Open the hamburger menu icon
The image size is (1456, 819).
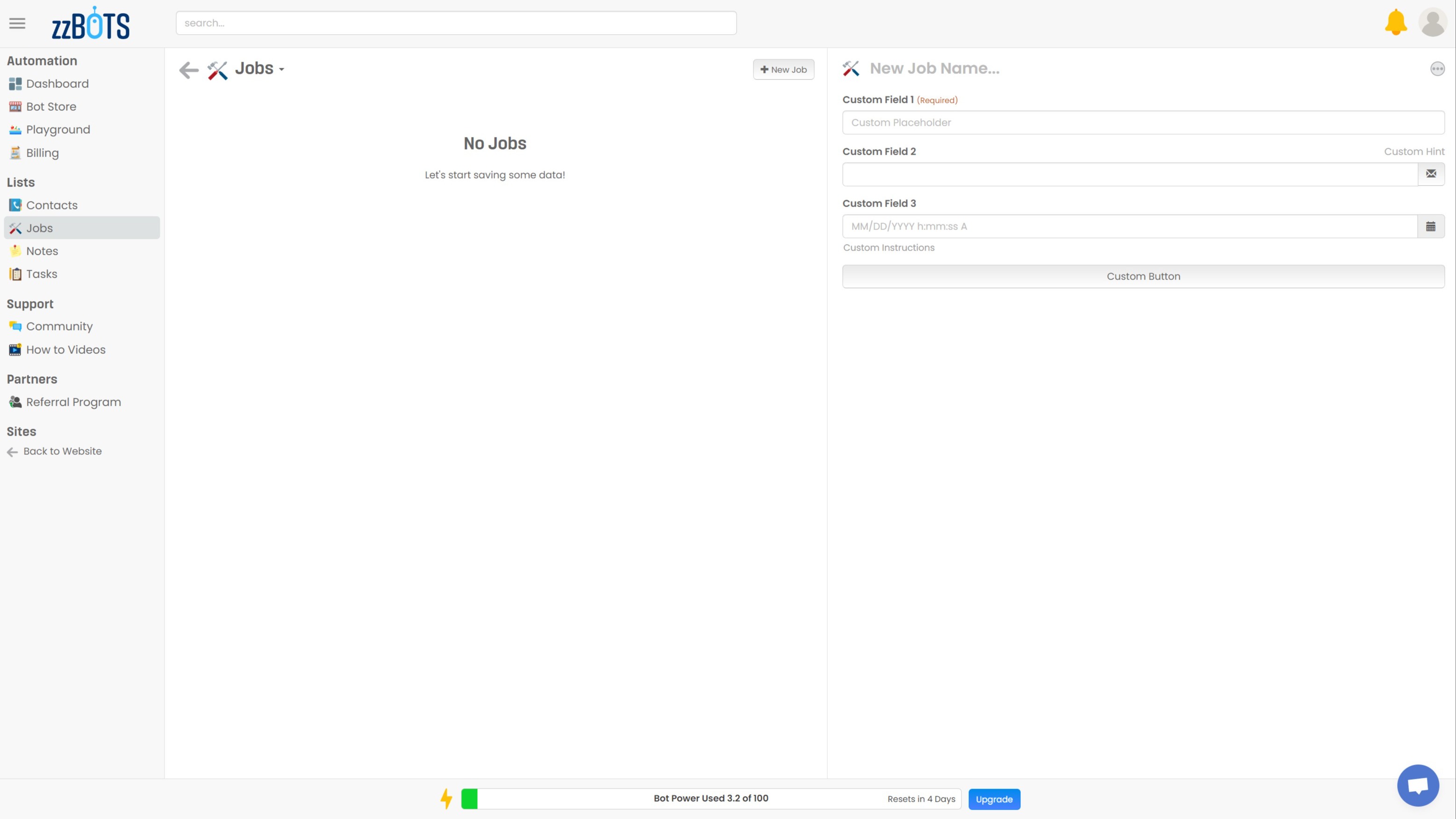pyautogui.click(x=17, y=23)
